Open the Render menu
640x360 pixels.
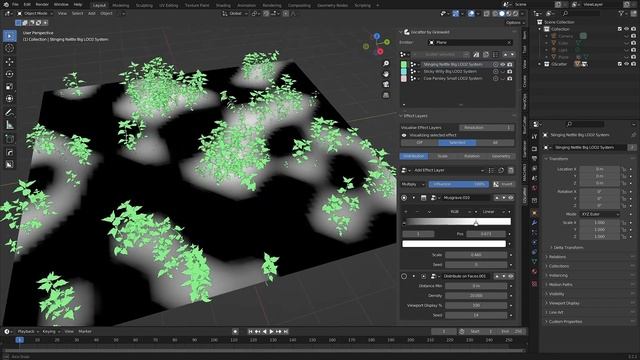(42, 4)
